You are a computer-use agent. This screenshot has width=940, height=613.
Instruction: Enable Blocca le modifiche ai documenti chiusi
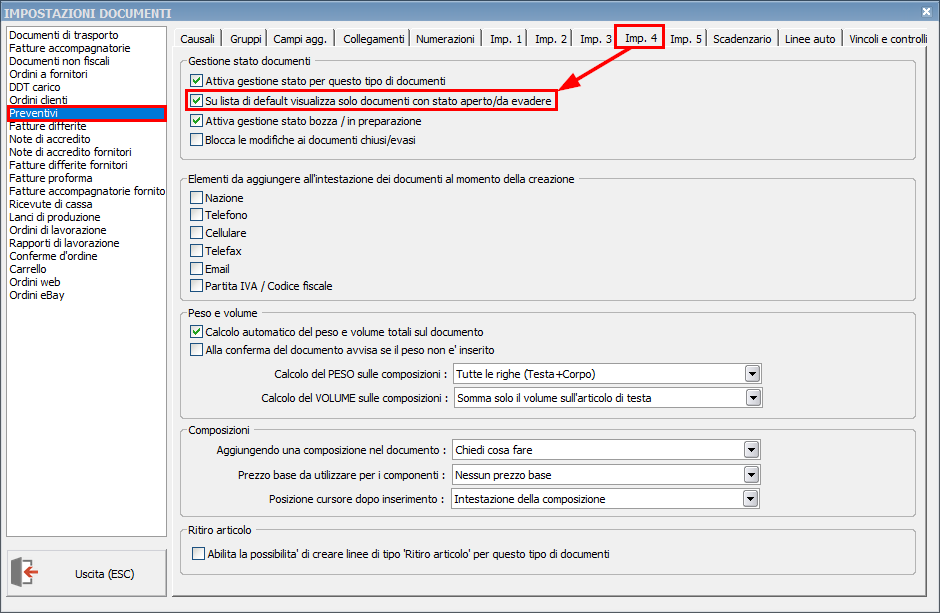pos(196,140)
